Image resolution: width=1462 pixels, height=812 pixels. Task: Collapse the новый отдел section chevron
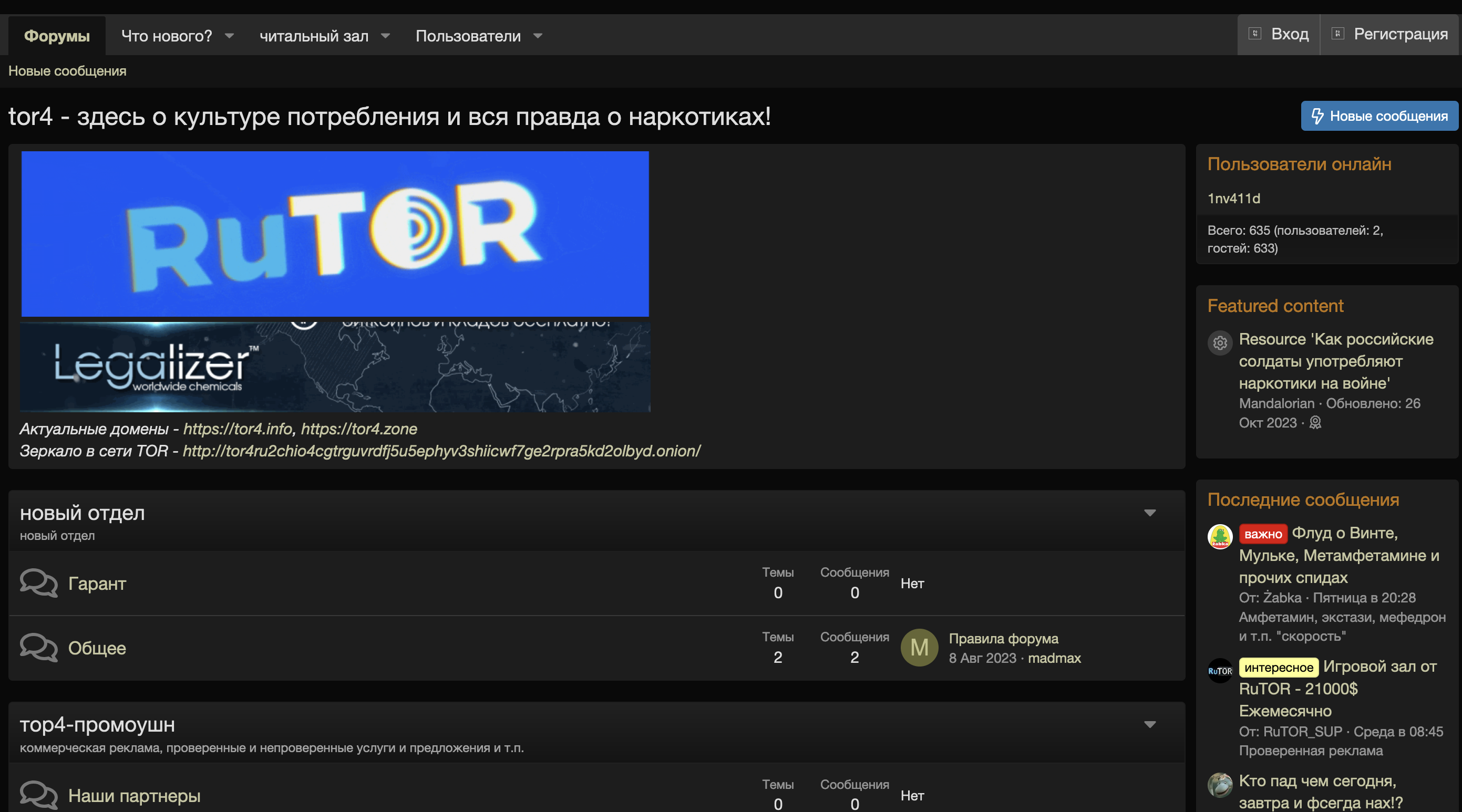pyautogui.click(x=1150, y=513)
